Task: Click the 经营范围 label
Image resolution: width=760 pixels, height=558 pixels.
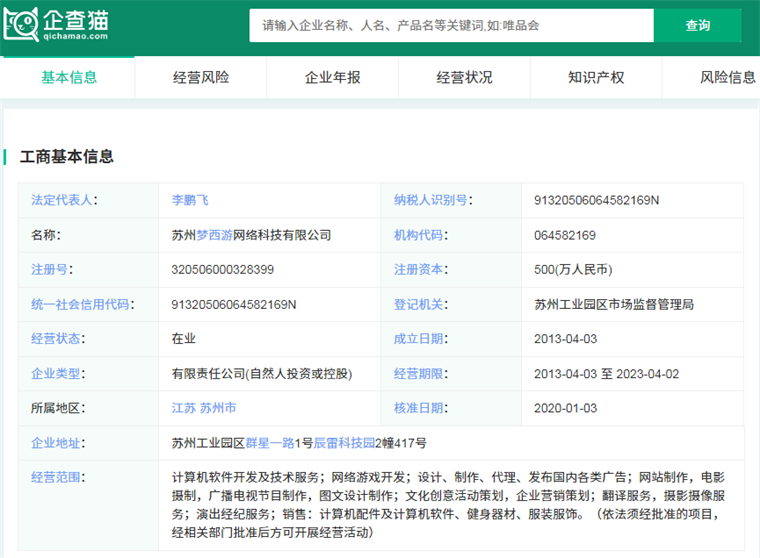Action: tap(58, 478)
